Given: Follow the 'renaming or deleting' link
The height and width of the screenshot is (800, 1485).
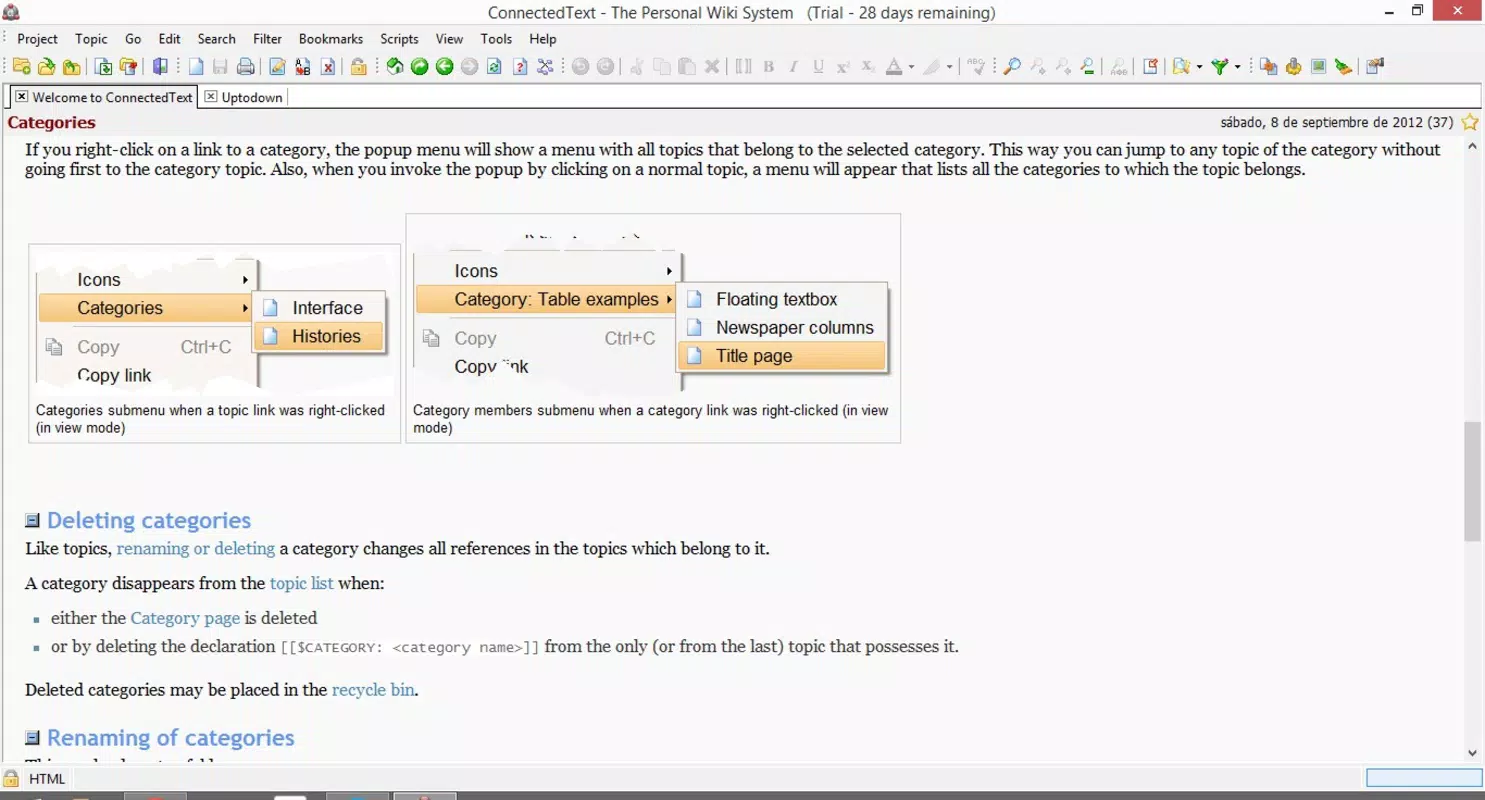Looking at the screenshot, I should tap(196, 549).
